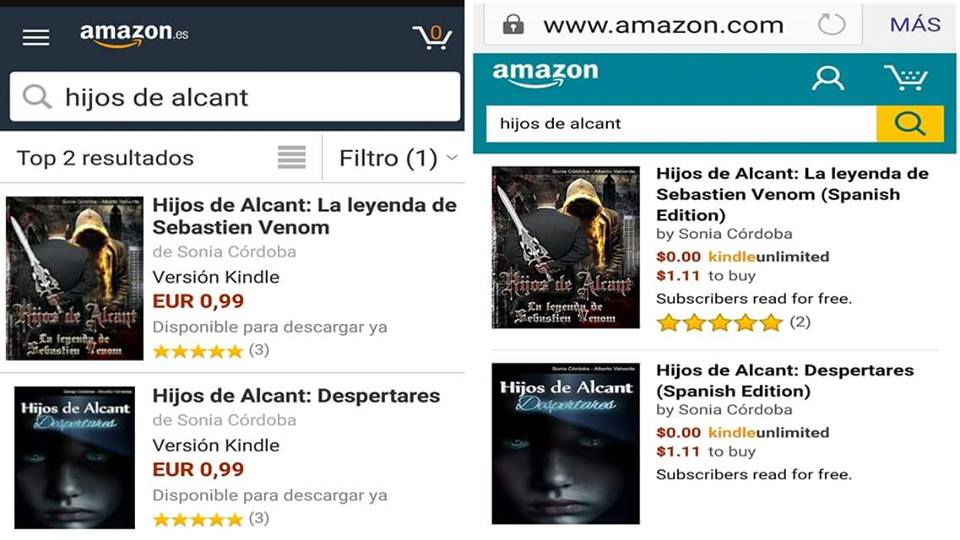Expand the Filtro (1) dropdown
Viewport: 960px width, 540px height.
pyautogui.click(x=398, y=158)
